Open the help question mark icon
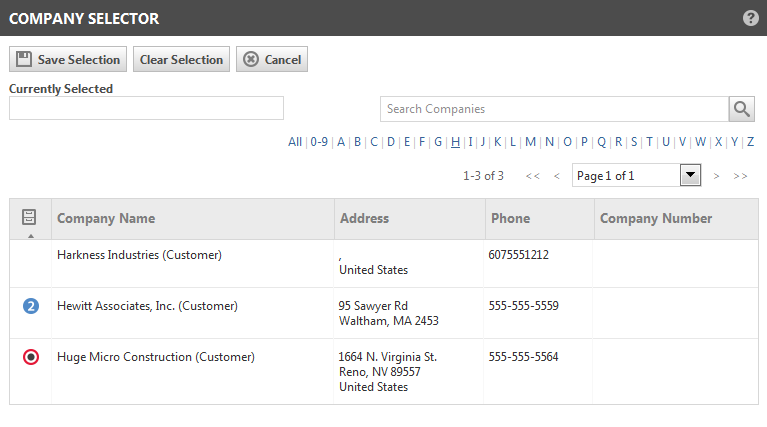Screen dimensions: 767x427 [750, 18]
